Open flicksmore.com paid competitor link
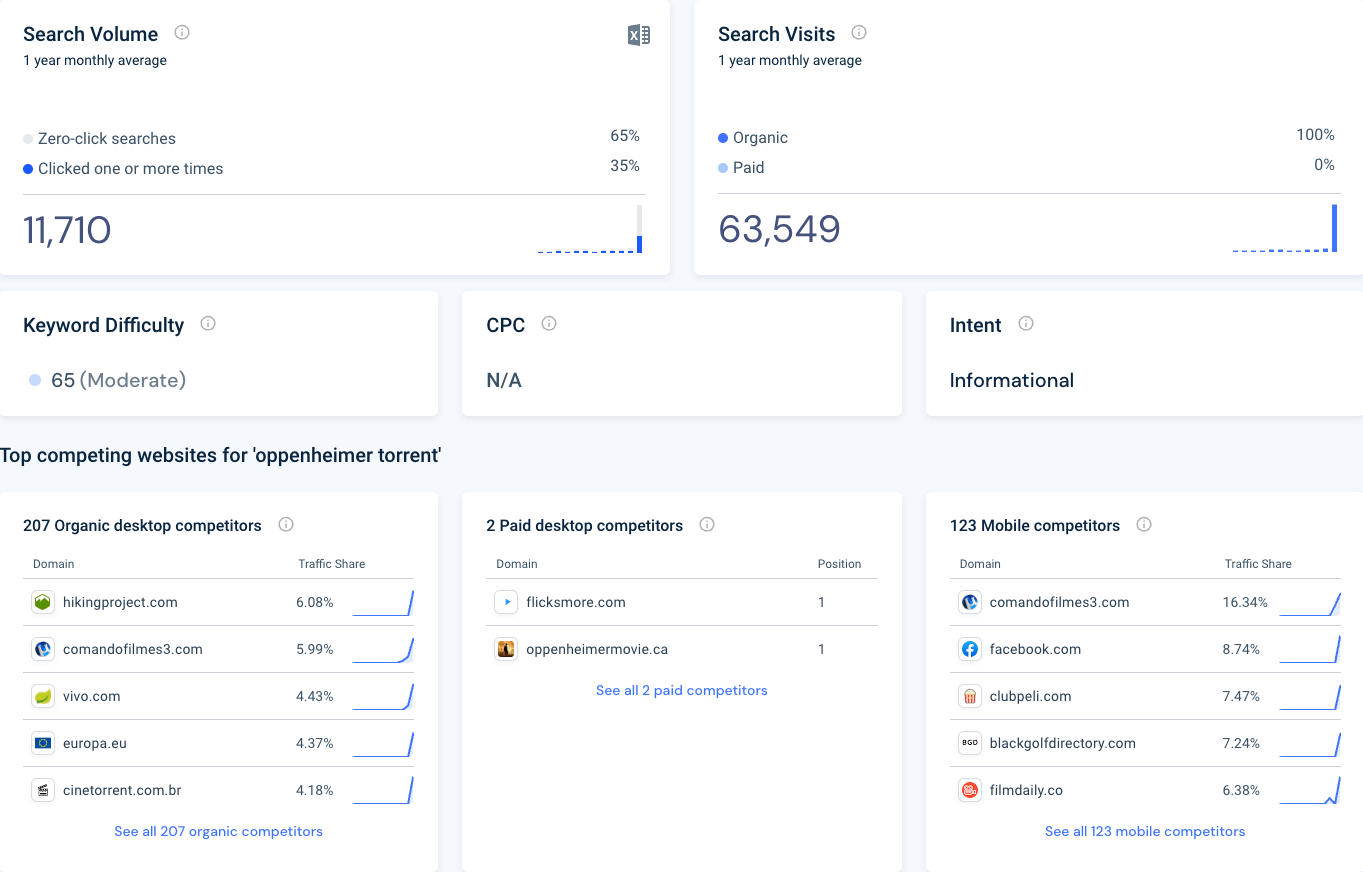The image size is (1363, 872). (576, 602)
